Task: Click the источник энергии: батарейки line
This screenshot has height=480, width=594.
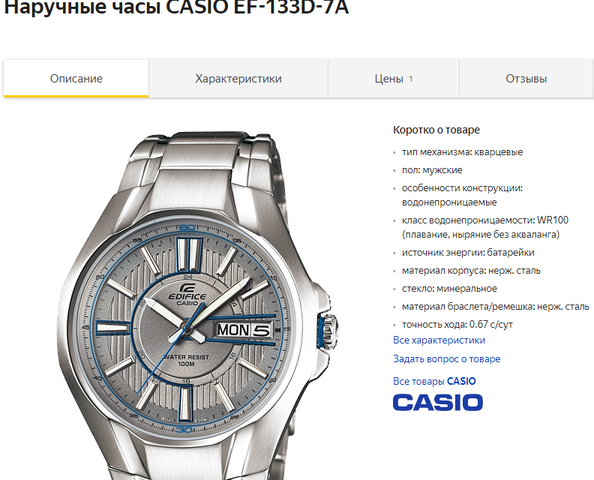Action: point(468,252)
